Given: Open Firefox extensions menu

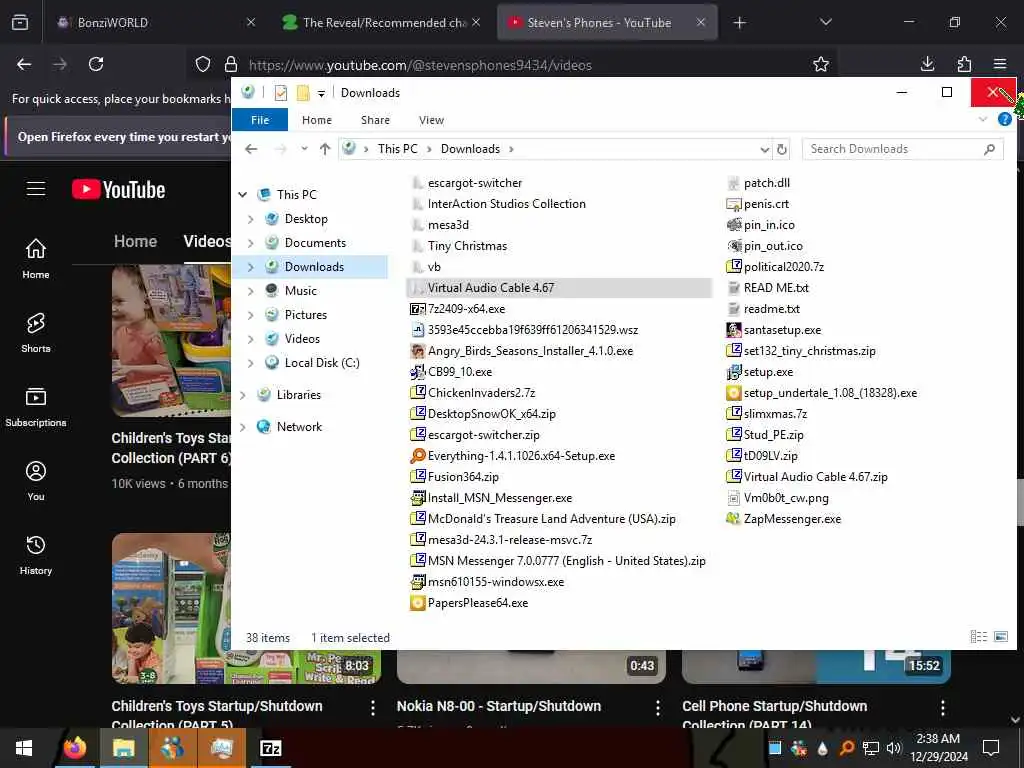Looking at the screenshot, I should click(964, 64).
